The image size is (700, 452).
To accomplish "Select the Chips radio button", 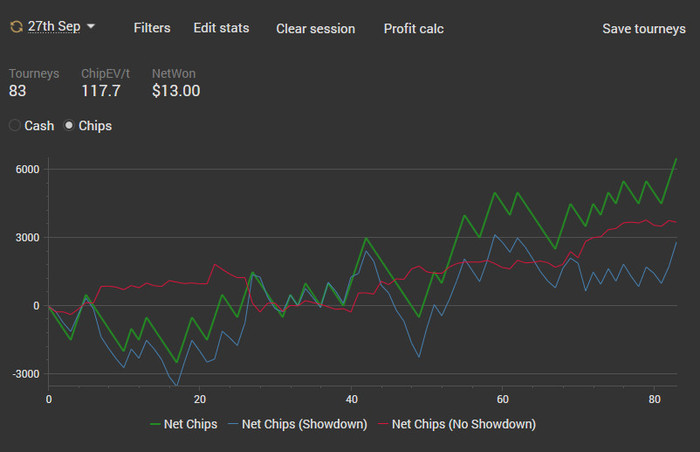I will click(69, 126).
